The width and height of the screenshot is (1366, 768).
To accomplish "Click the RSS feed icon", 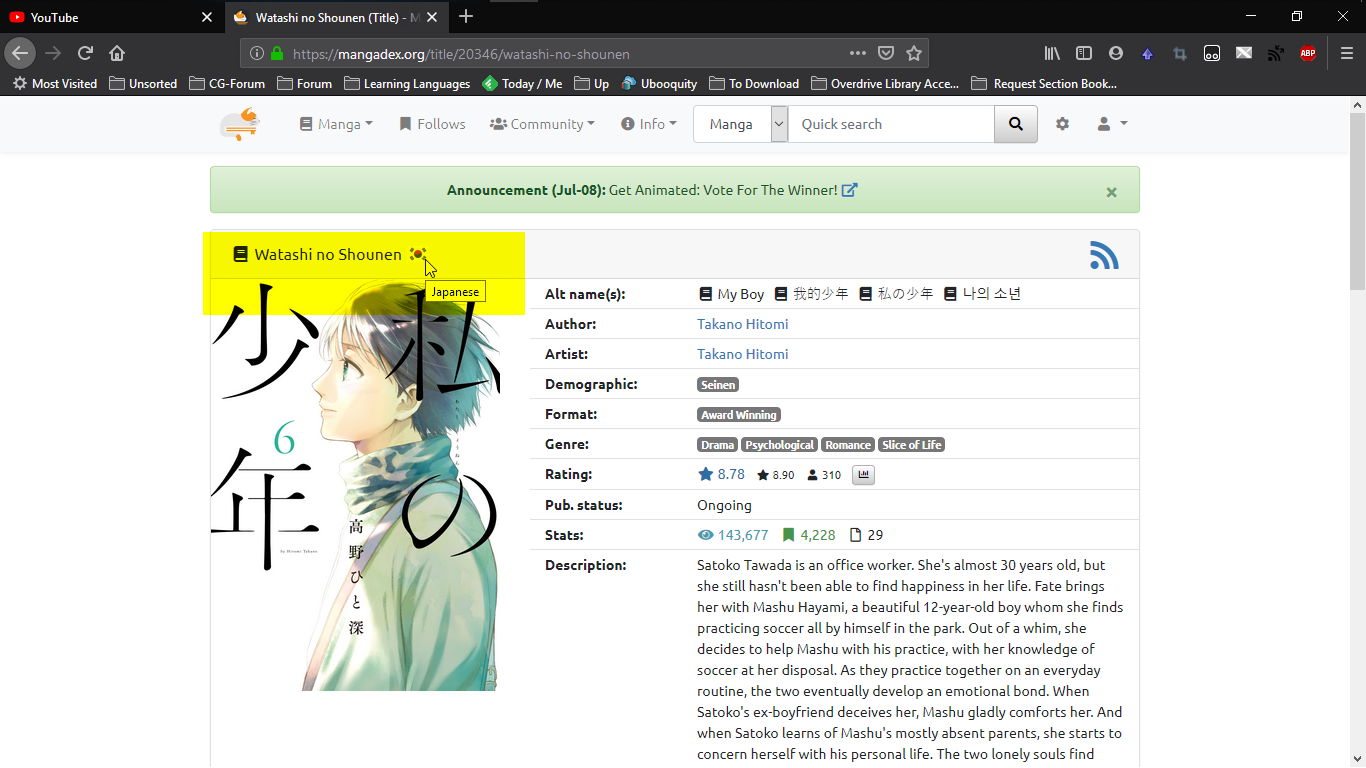I will pos(1104,256).
